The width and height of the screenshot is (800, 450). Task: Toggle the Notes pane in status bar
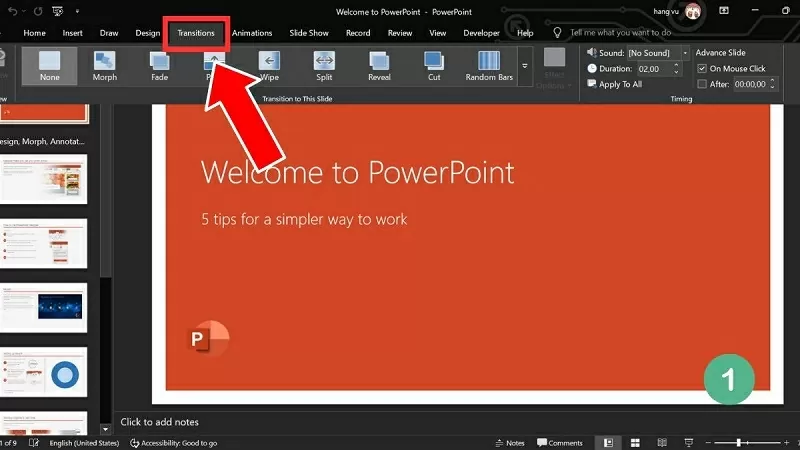[509, 442]
